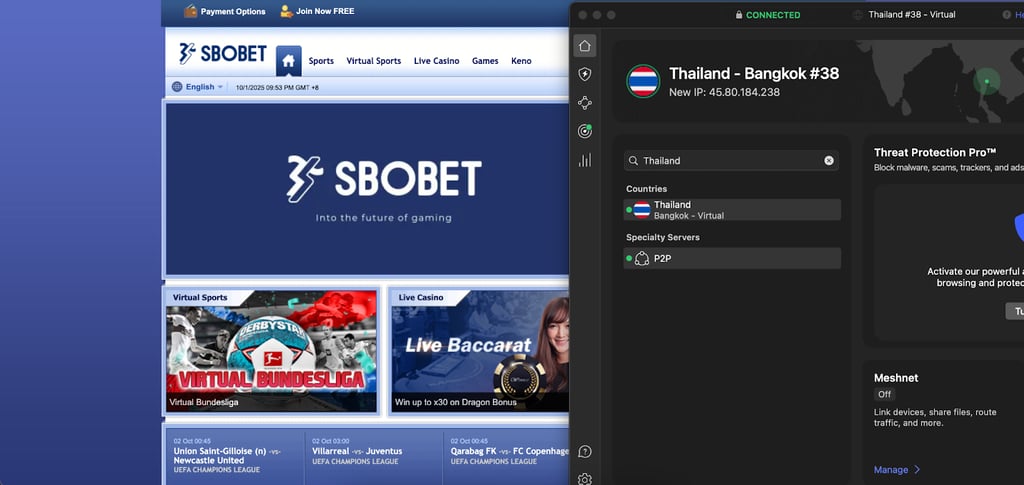
Task: Click the date and time text
Action: 277,87
